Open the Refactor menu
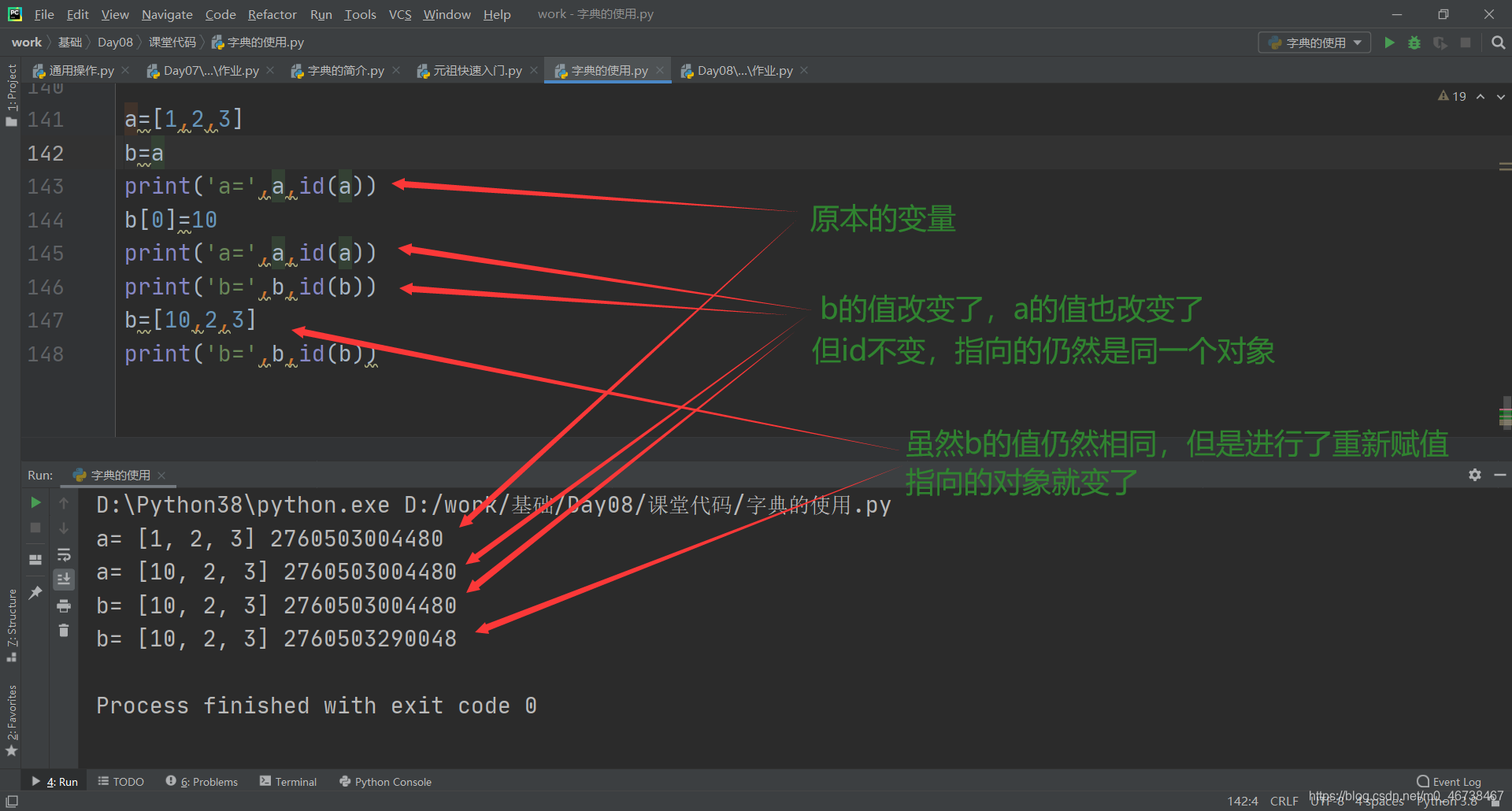The image size is (1512, 811). [x=272, y=14]
